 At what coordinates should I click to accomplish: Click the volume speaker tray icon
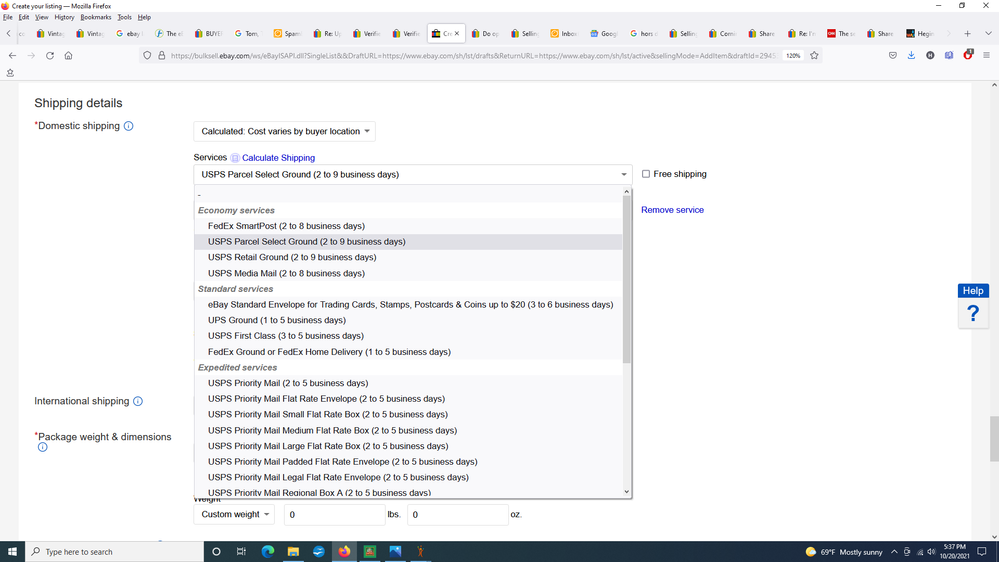click(931, 552)
